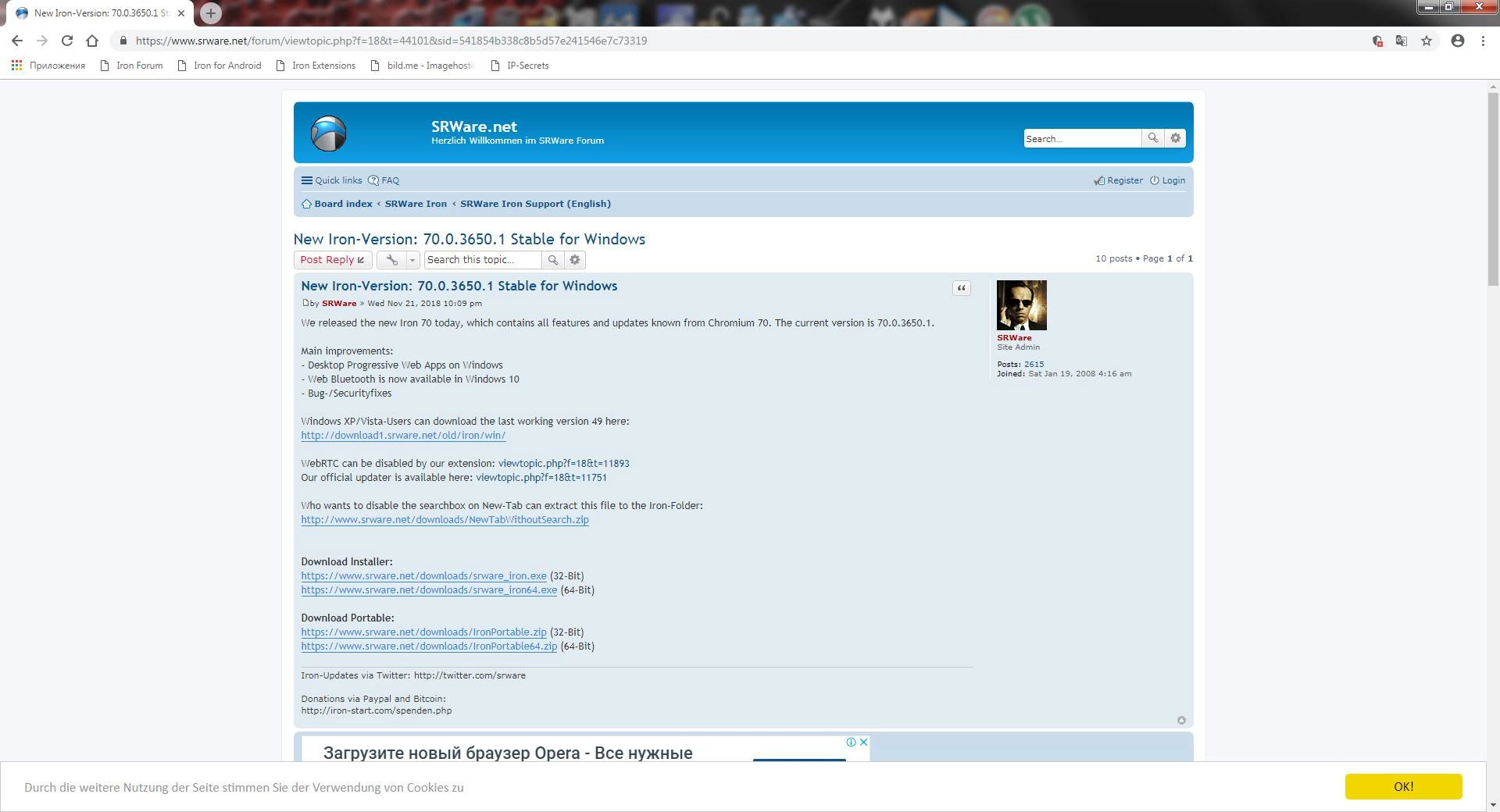Open the user profile avatar icon
The height and width of the screenshot is (812, 1500).
tap(1458, 41)
